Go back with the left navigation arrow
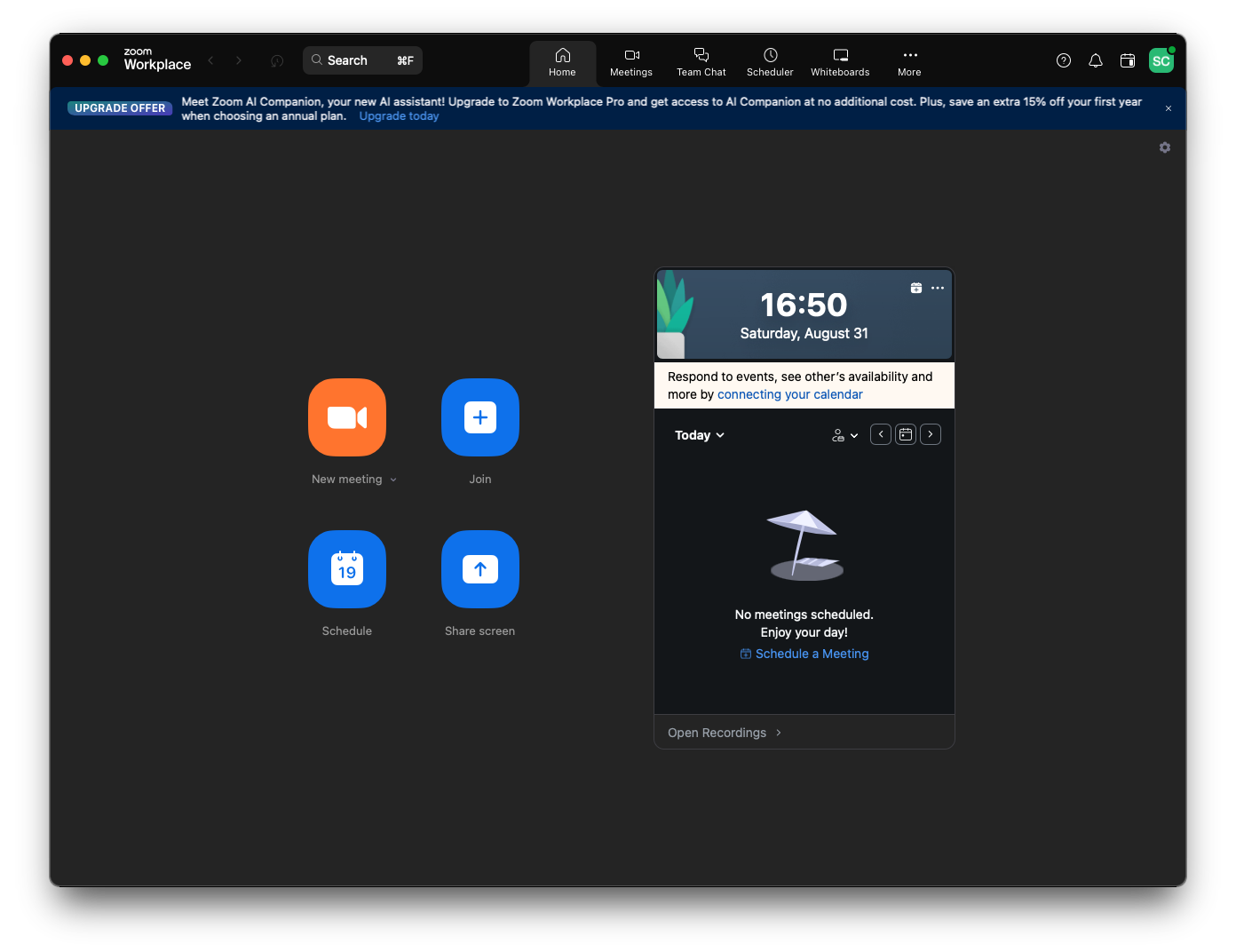 [211, 60]
